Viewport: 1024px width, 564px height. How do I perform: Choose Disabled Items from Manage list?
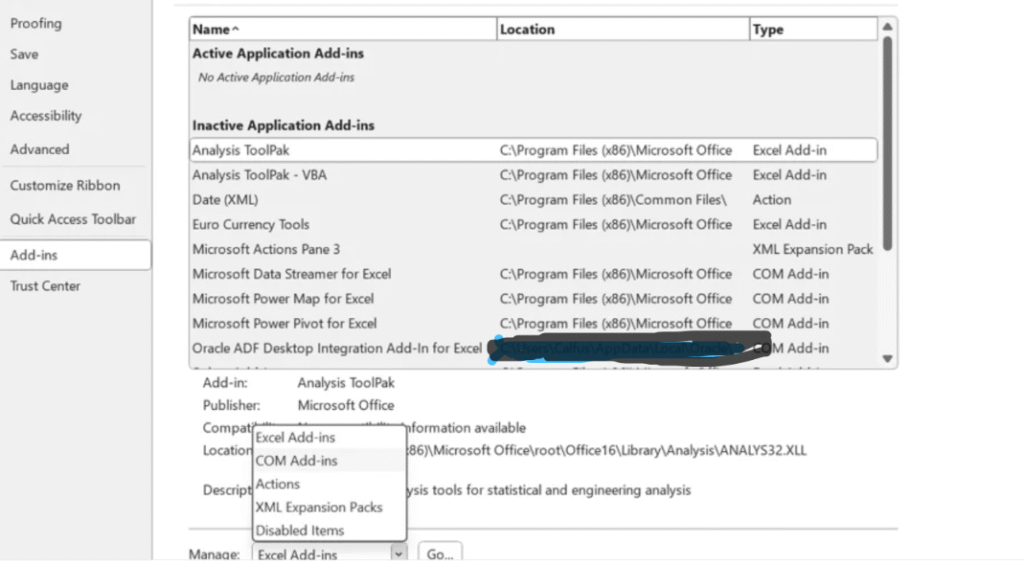click(329, 531)
